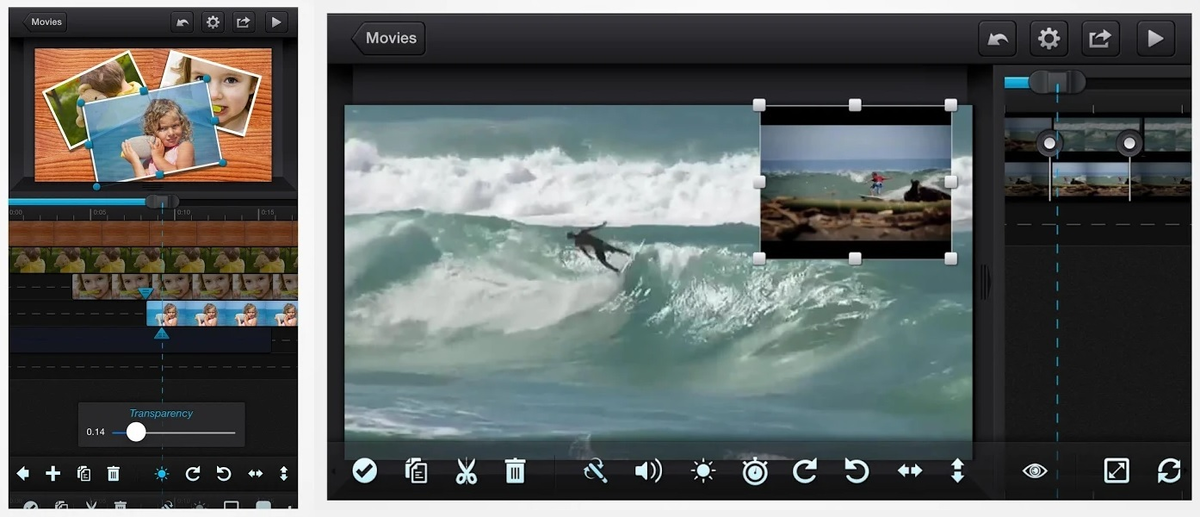Open the volume speaker control
Image resolution: width=1200 pixels, height=517 pixels.
648,470
